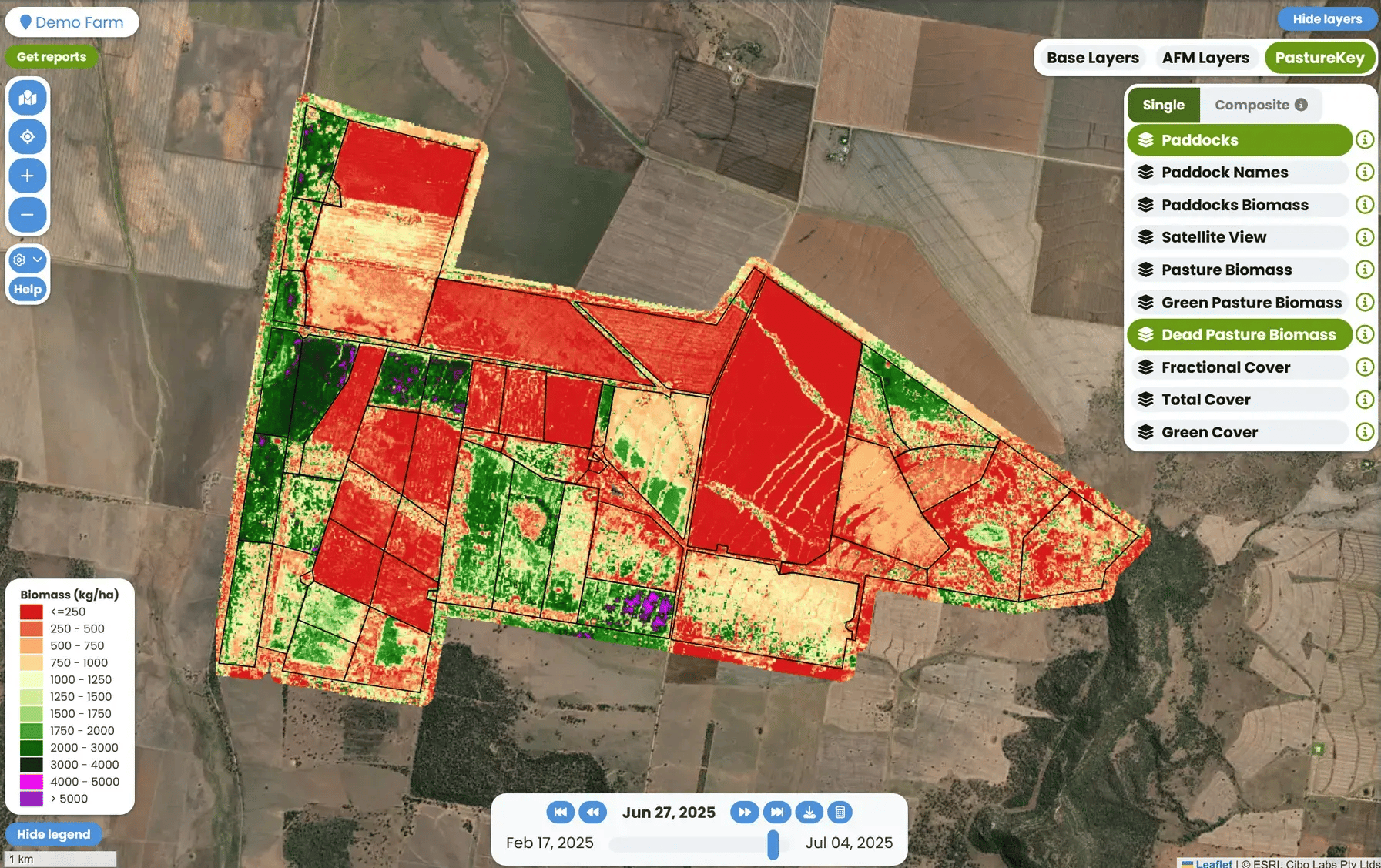This screenshot has width=1381, height=868.
Task: Open info for Dead Pasture Biomass layer
Action: (x=1364, y=335)
